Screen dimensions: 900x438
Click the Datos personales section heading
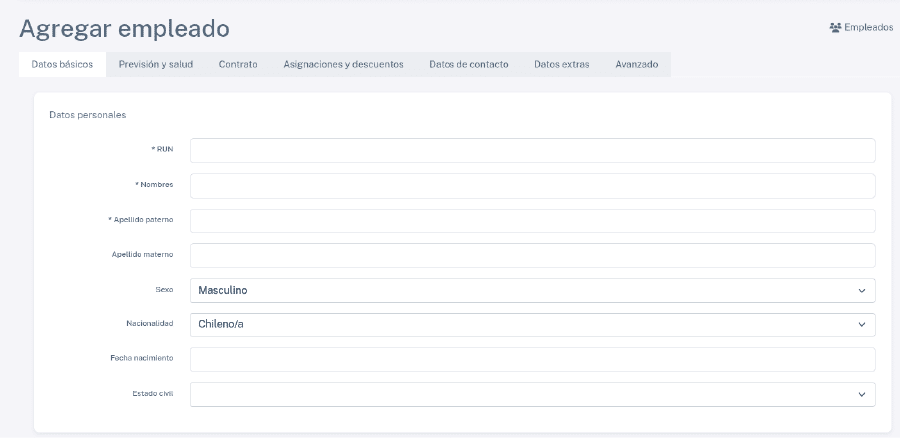[x=87, y=115]
